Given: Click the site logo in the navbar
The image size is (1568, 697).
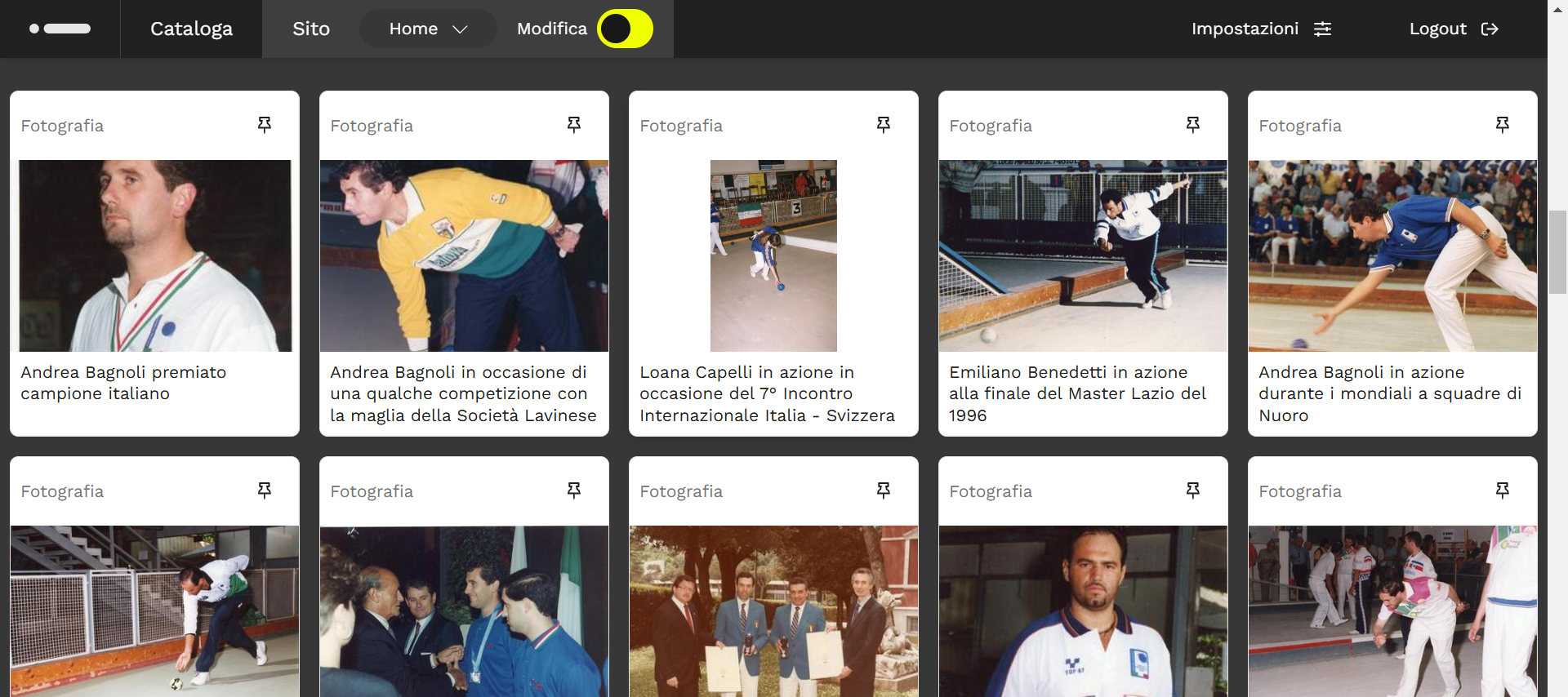Looking at the screenshot, I should pos(60,29).
